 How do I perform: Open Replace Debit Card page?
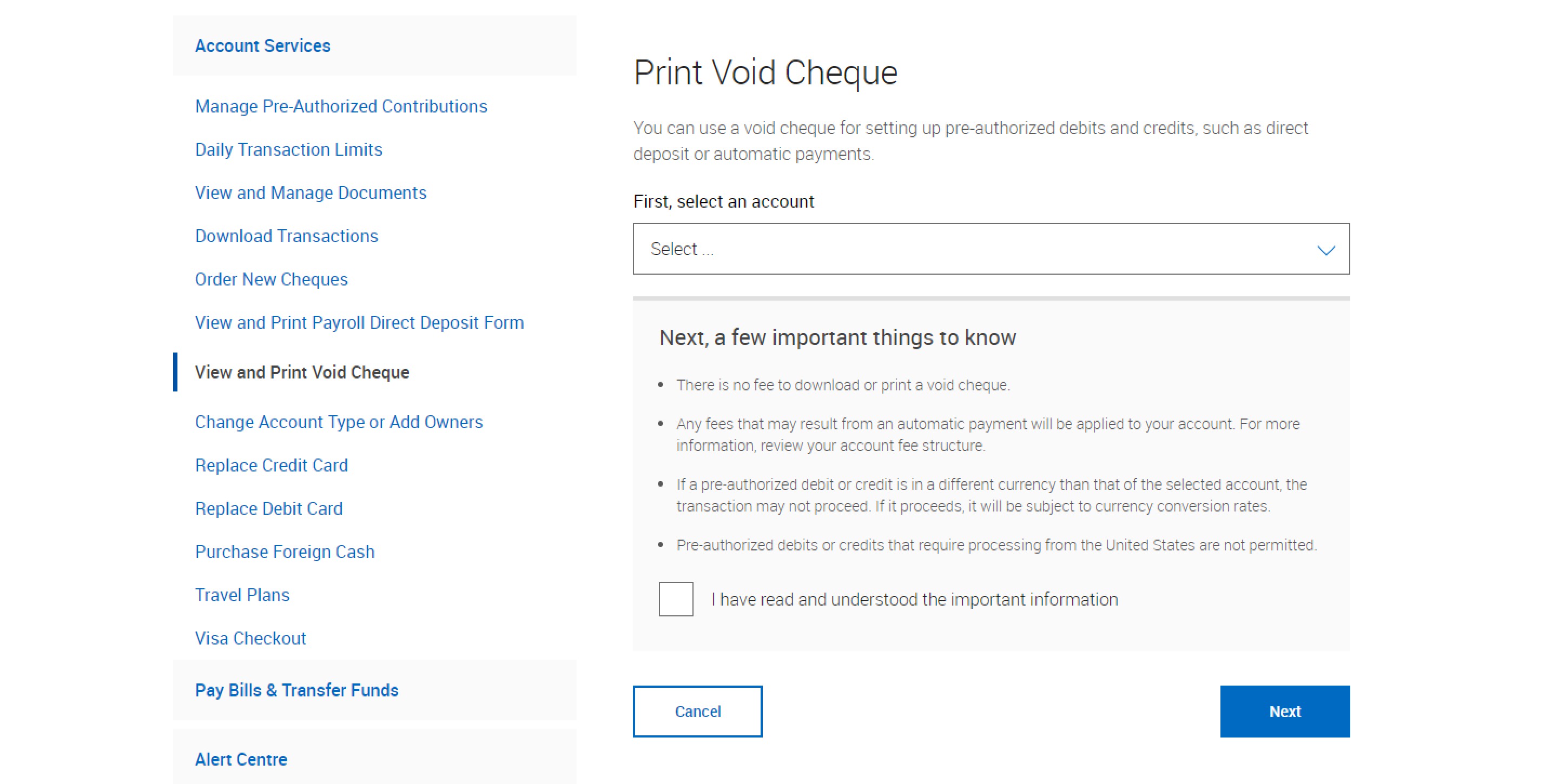click(x=269, y=507)
